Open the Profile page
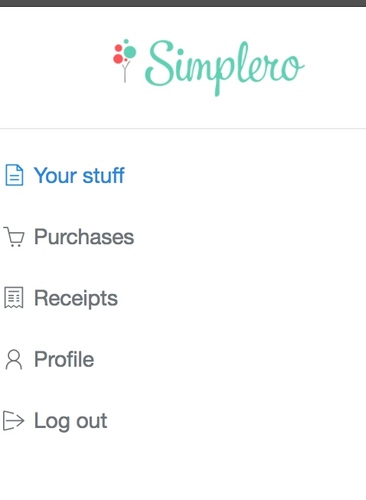This screenshot has height=500, width=366. tap(49, 359)
